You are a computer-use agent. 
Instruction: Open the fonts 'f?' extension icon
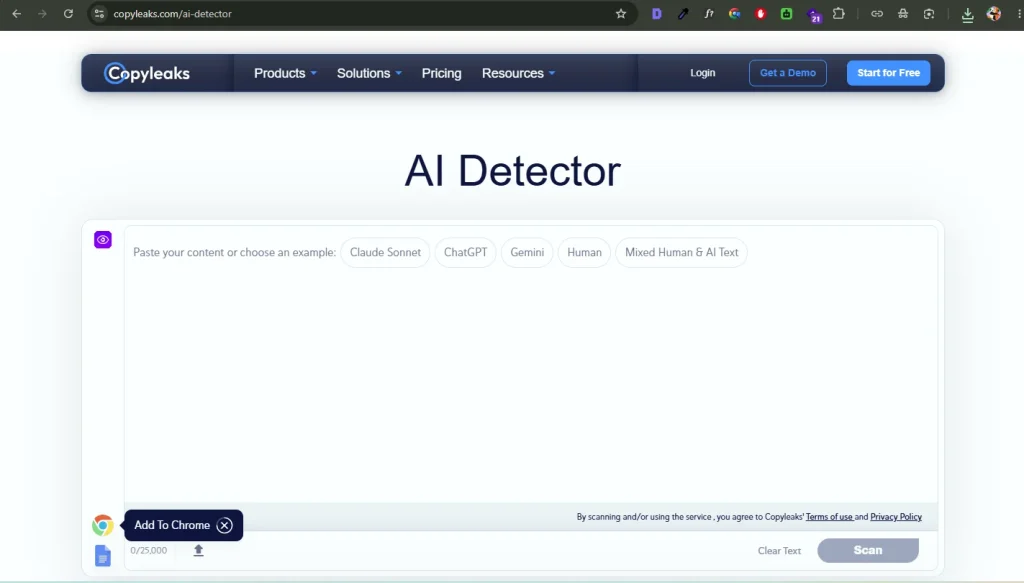point(709,13)
